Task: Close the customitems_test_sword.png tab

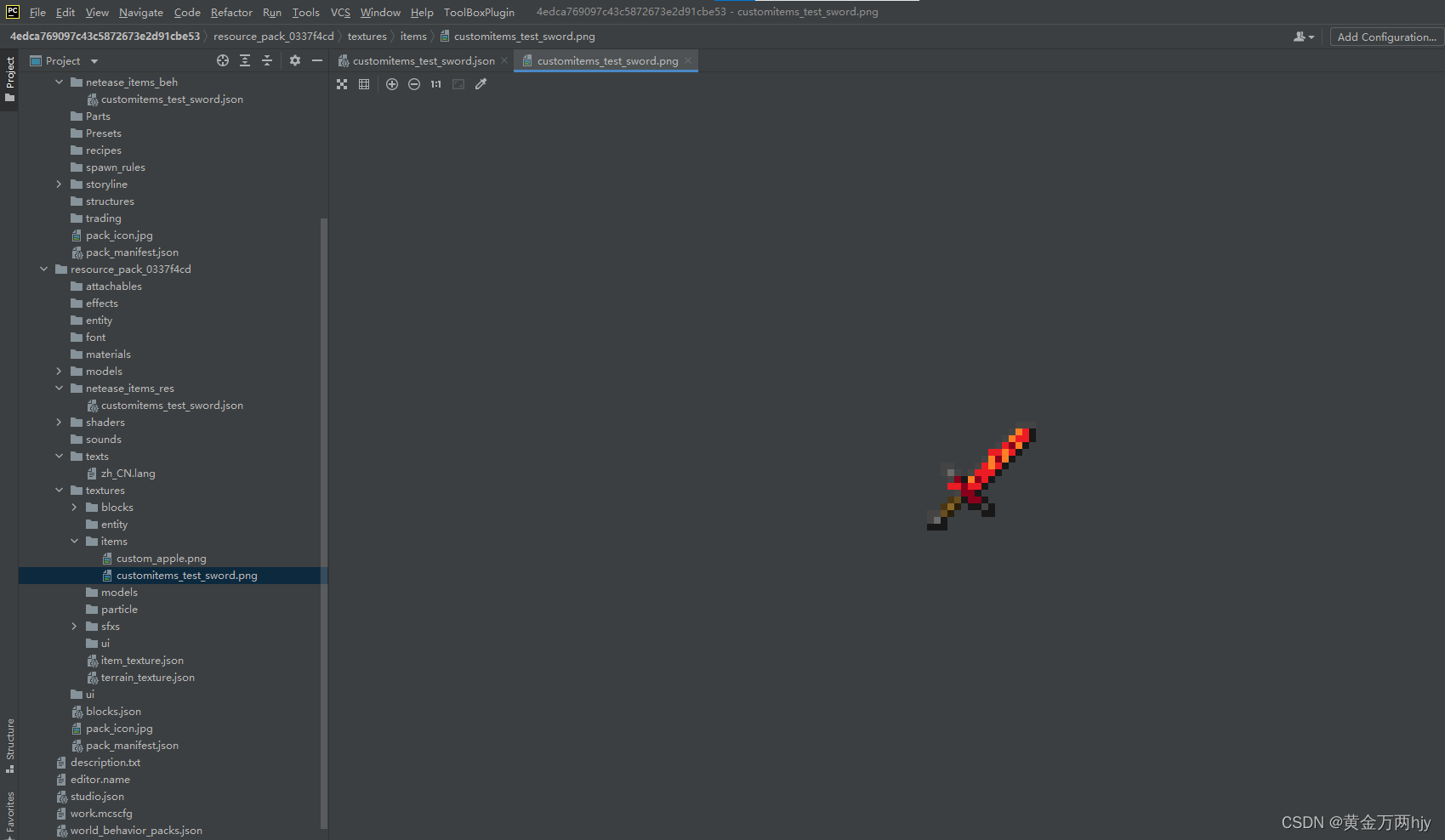Action: [x=688, y=60]
